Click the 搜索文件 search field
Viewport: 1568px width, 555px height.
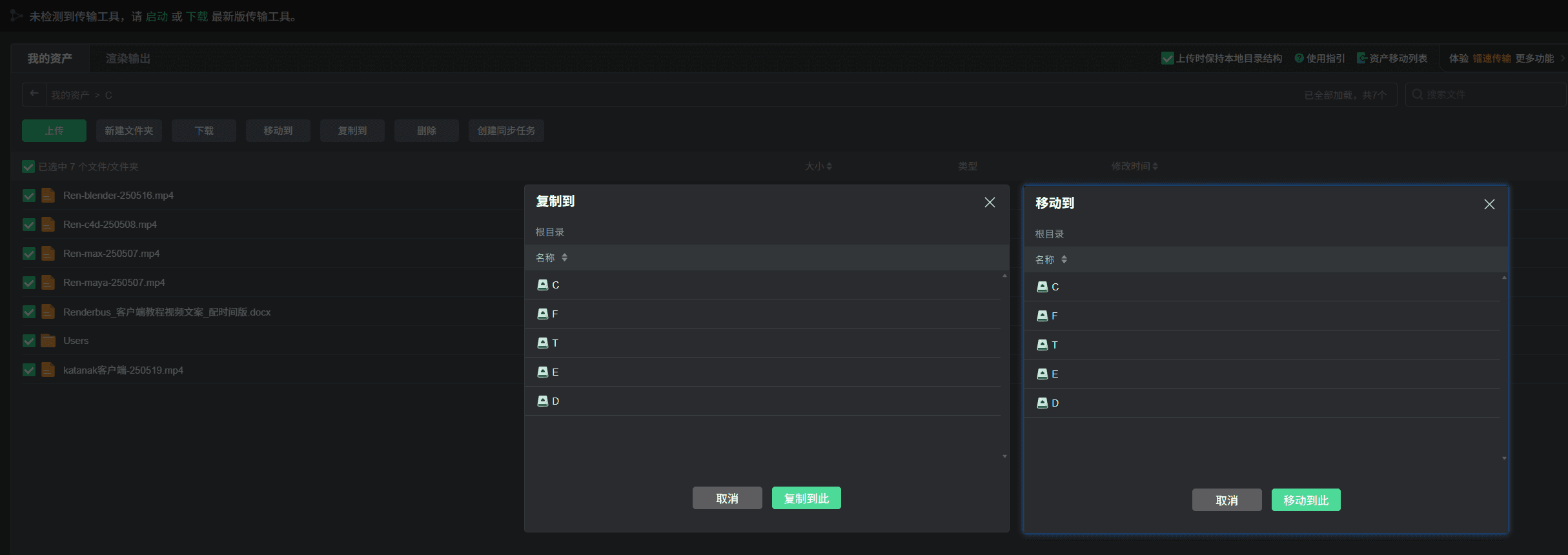coord(1485,94)
